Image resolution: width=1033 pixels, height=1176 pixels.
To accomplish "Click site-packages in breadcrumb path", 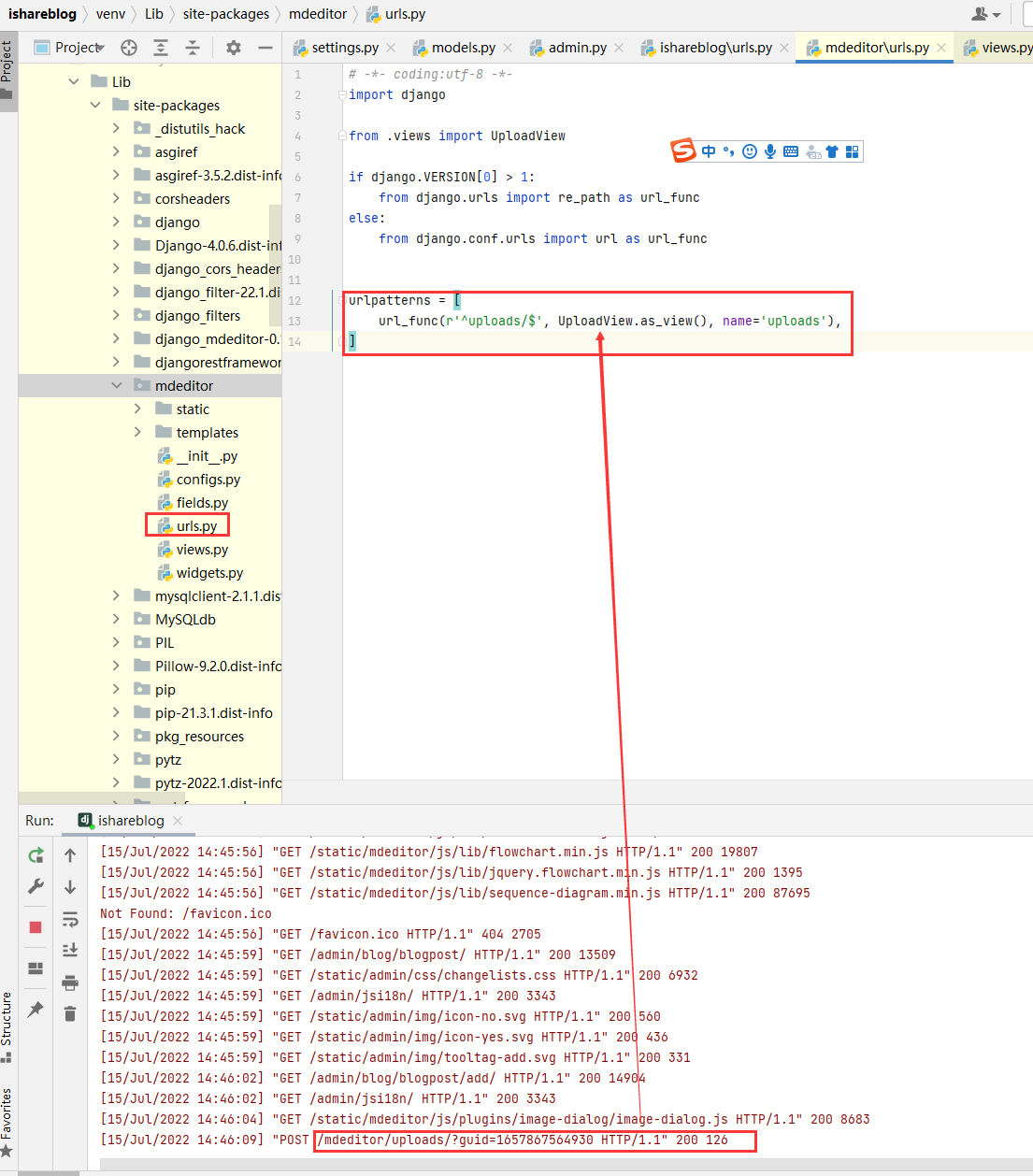I will coord(225,14).
